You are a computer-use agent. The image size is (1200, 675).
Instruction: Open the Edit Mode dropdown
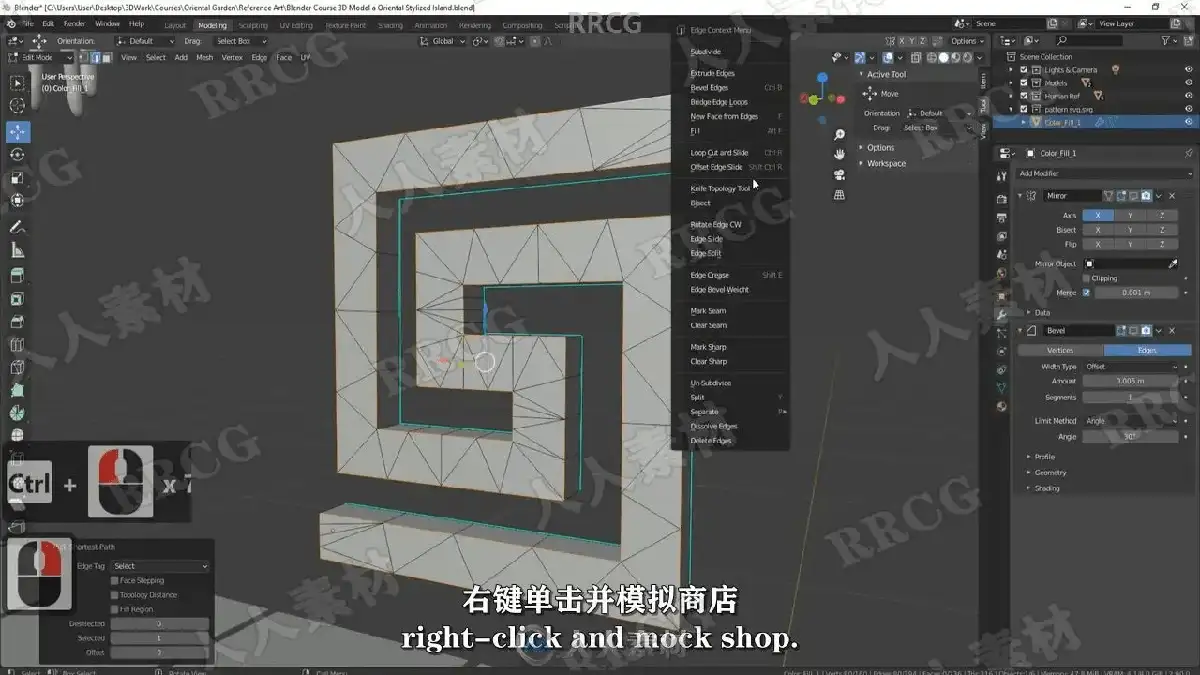(x=40, y=58)
